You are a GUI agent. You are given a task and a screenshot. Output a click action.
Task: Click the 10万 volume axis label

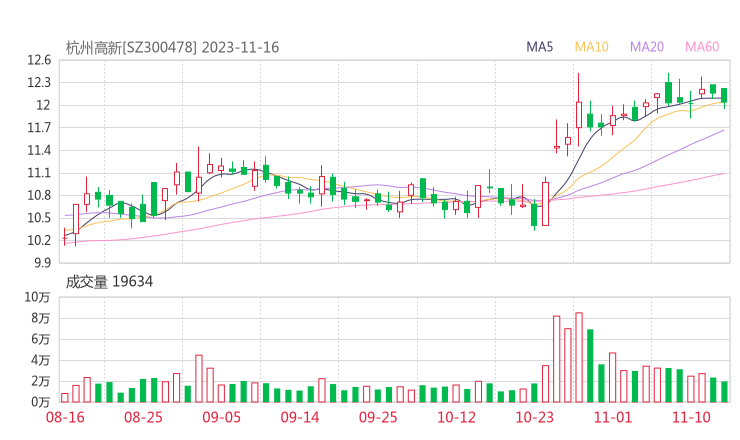pyautogui.click(x=37, y=298)
